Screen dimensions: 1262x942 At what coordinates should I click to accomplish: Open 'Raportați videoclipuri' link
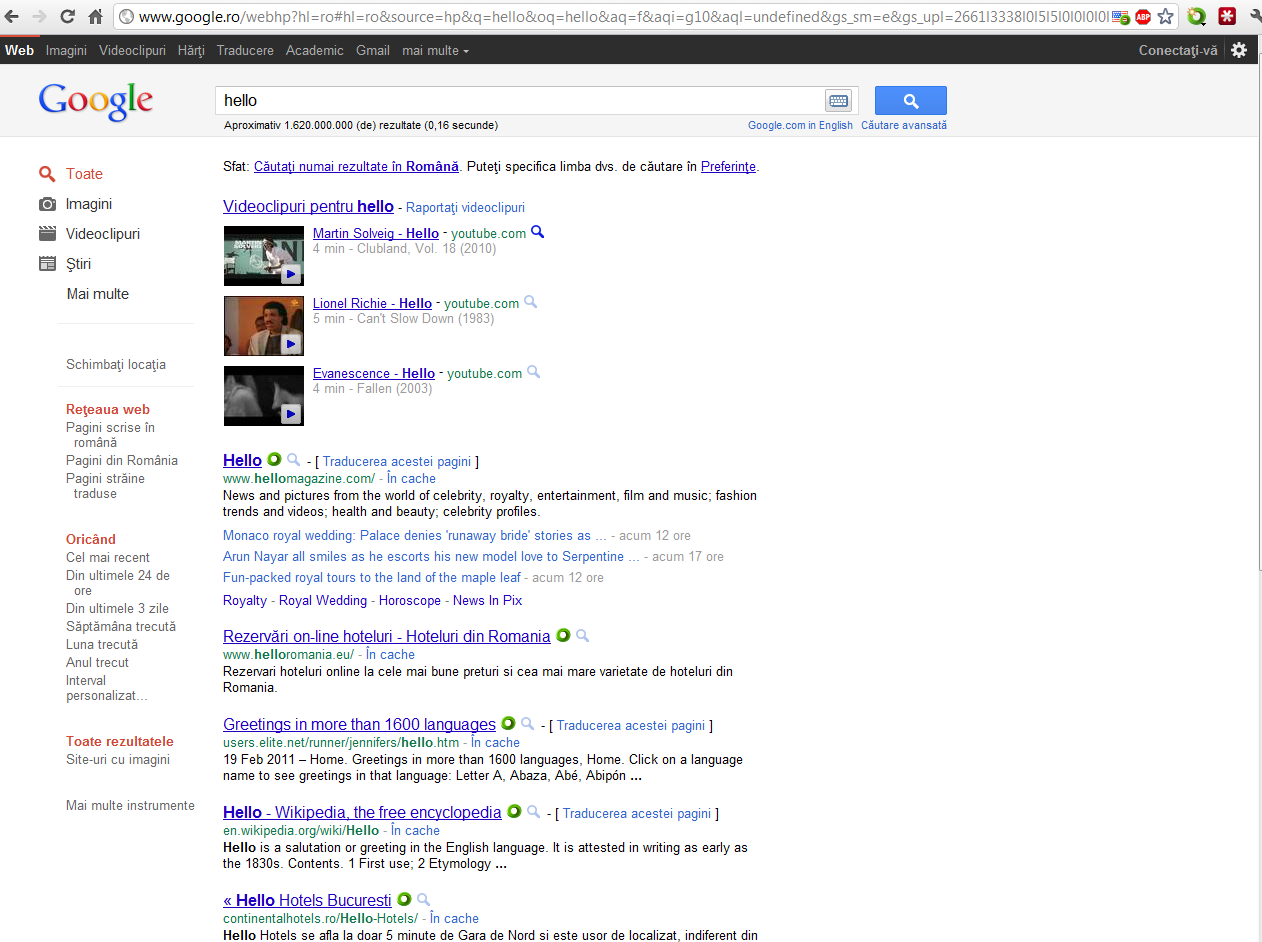tap(465, 207)
